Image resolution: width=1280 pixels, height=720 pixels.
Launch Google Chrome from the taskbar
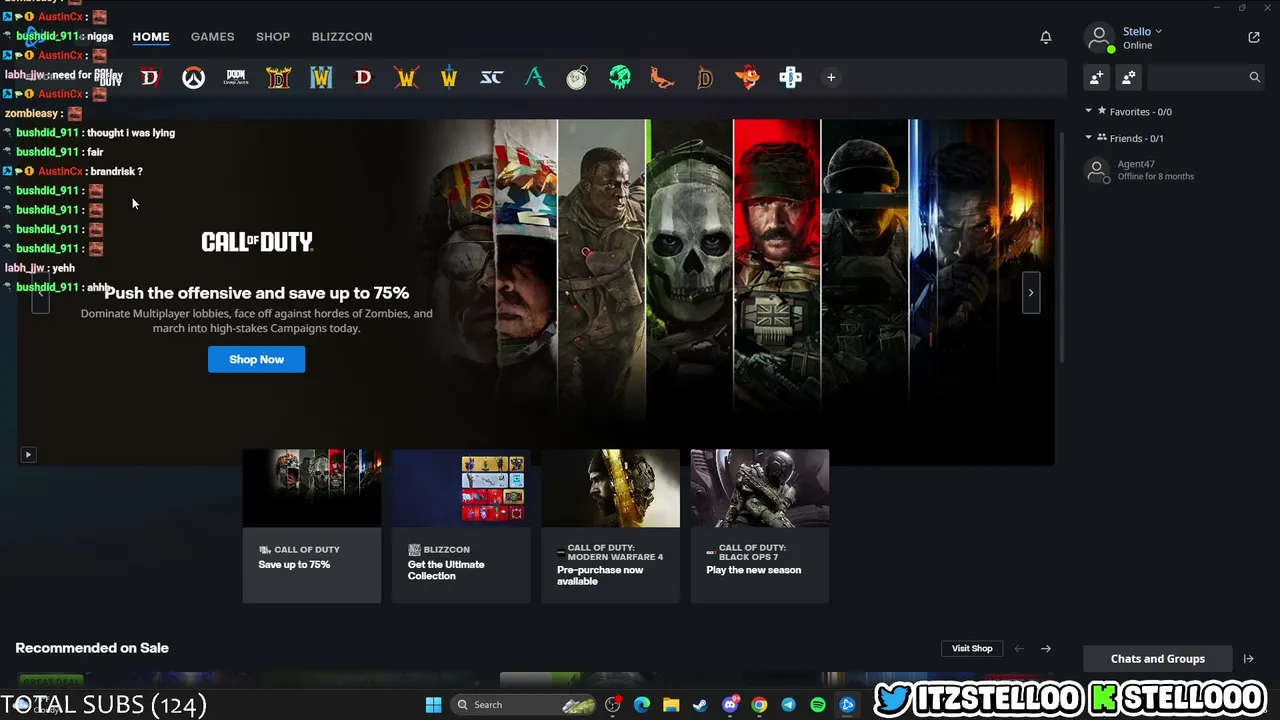759,705
